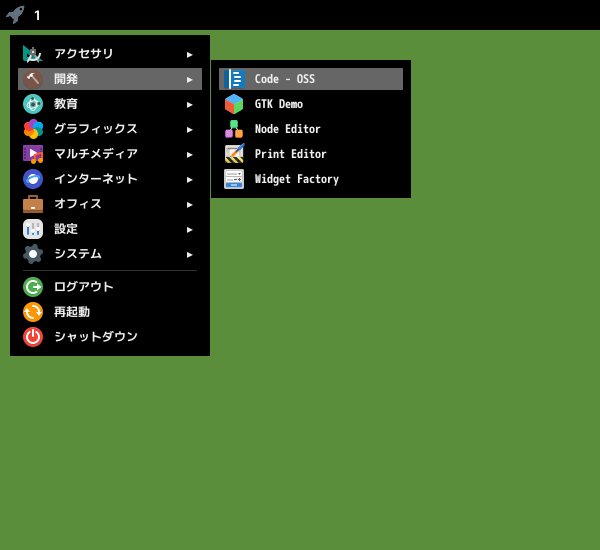Image resolution: width=600 pixels, height=550 pixels.
Task: Click the GTK Demo cube icon
Action: [x=234, y=104]
